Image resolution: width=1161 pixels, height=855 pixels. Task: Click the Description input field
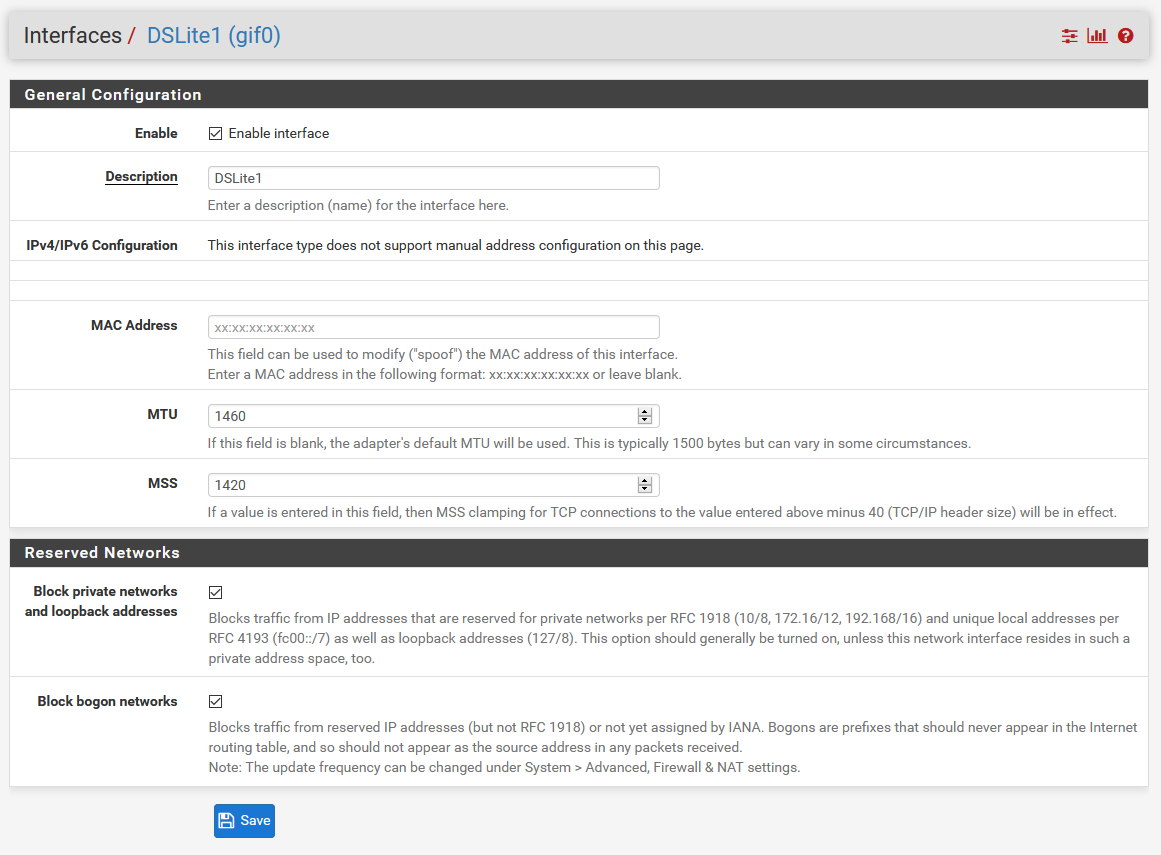(433, 178)
